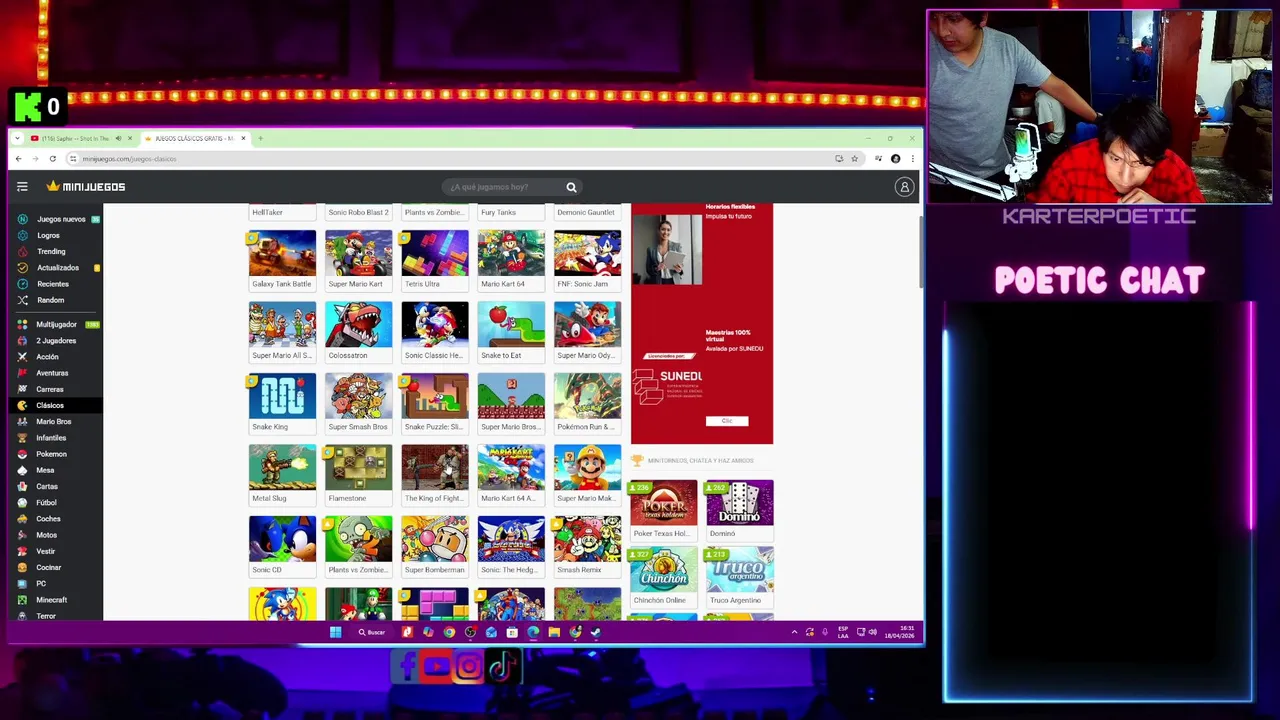Select Aventuras category
1280x720 pixels.
point(54,373)
